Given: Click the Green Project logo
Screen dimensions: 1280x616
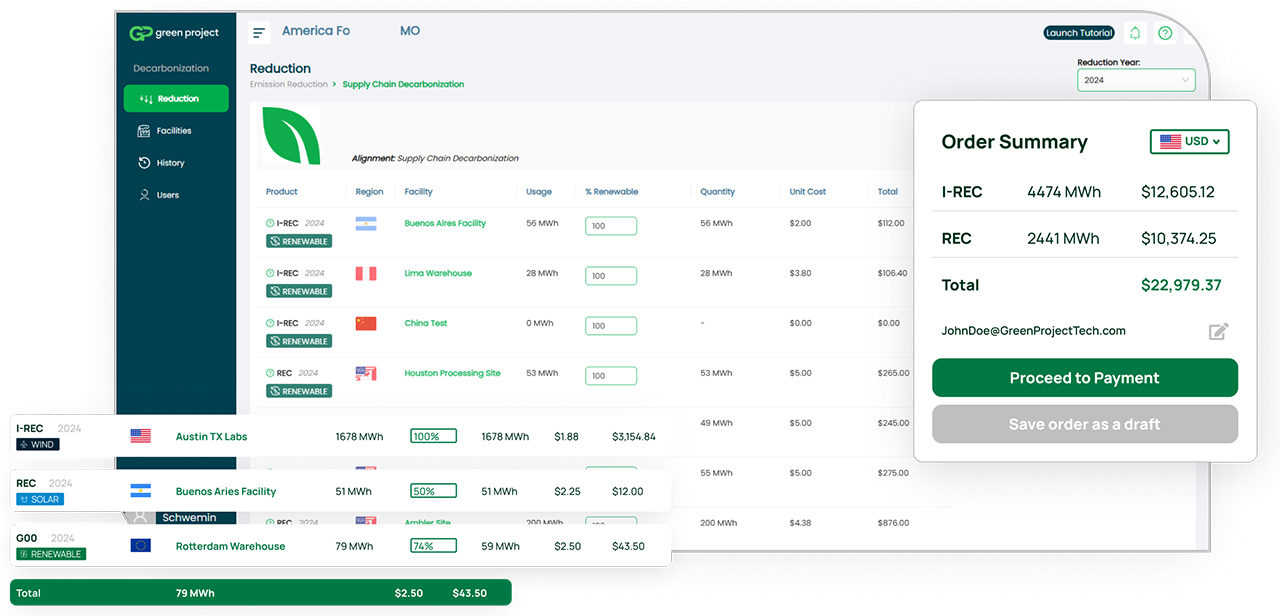Looking at the screenshot, I should (x=174, y=33).
